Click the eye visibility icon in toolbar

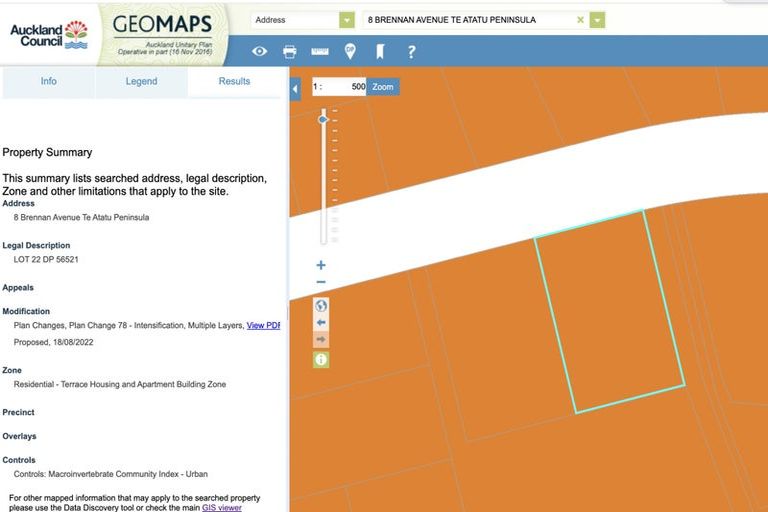pos(259,51)
